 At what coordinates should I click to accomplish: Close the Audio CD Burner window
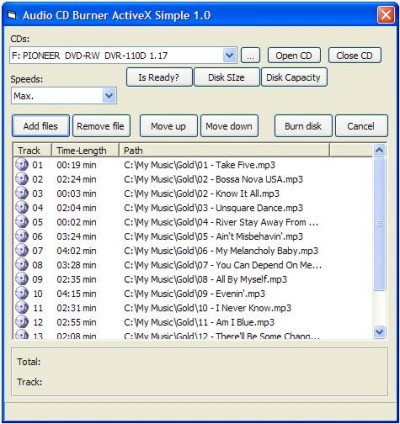pos(386,15)
